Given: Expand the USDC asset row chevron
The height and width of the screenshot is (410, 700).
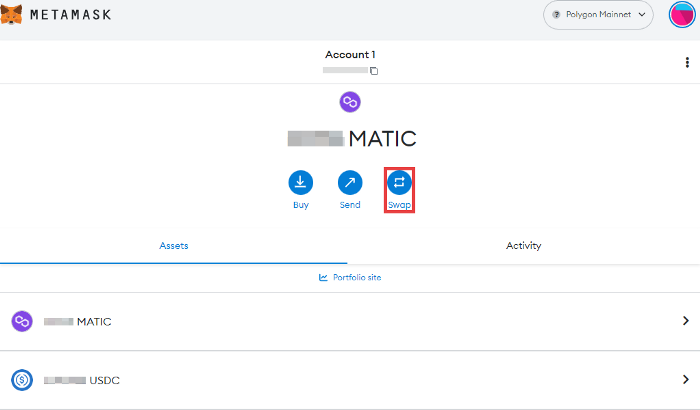Looking at the screenshot, I should tap(686, 379).
